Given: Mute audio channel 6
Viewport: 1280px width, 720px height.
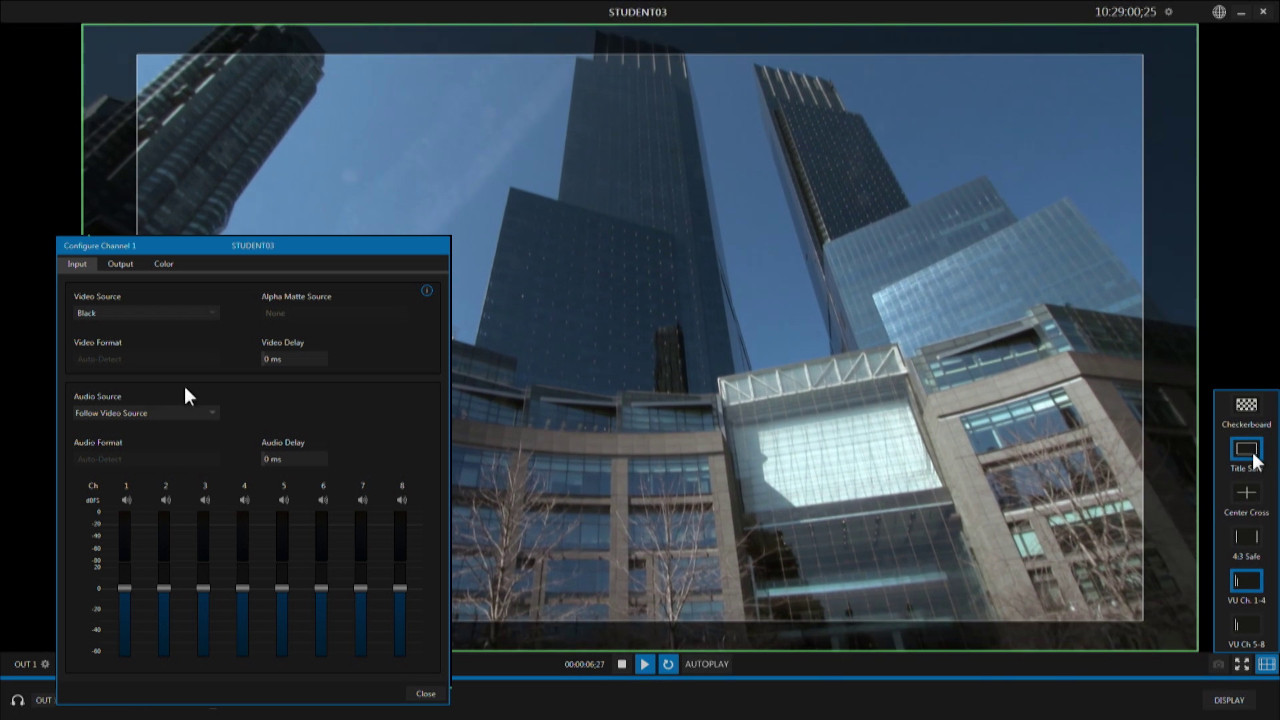Looking at the screenshot, I should [323, 500].
